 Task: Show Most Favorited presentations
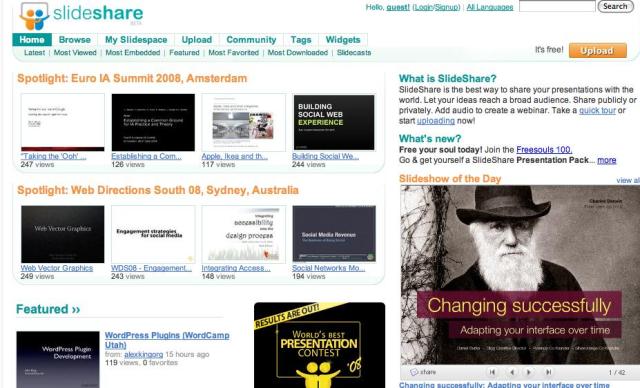point(233,53)
